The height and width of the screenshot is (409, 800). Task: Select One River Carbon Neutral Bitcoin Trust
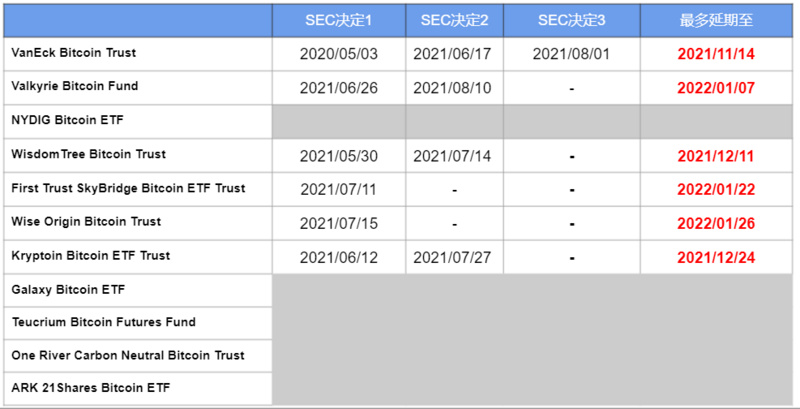click(128, 356)
